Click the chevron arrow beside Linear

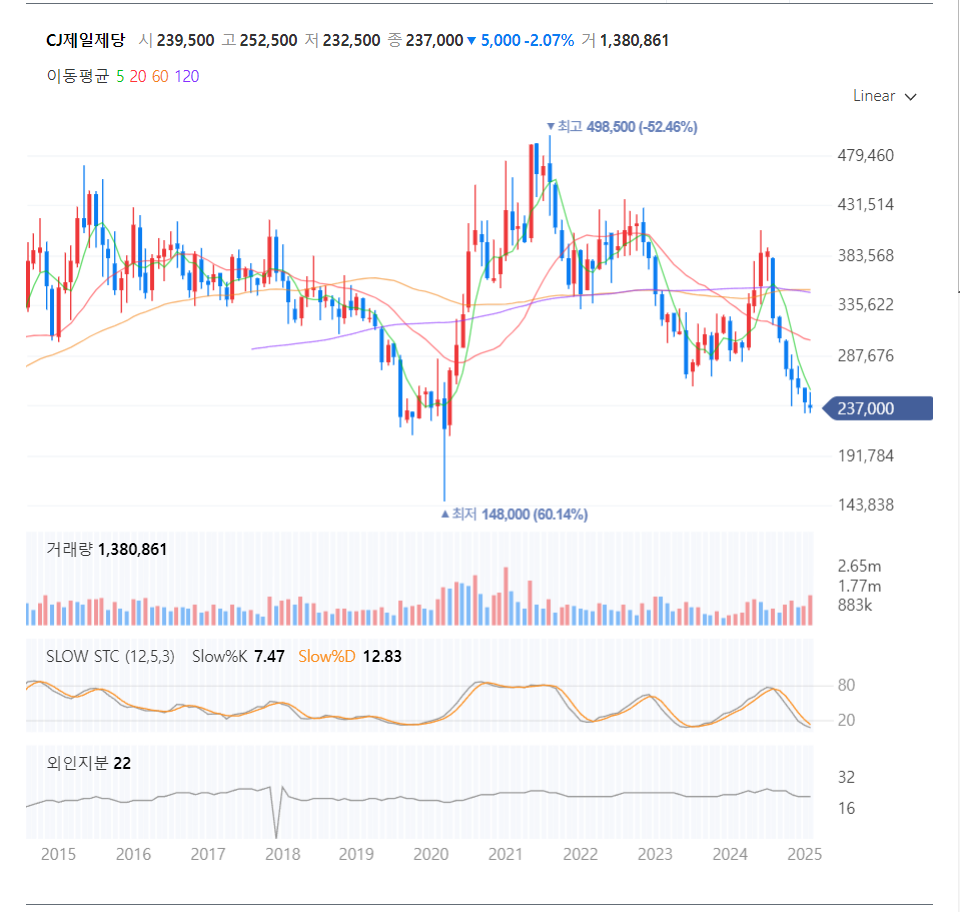pos(910,97)
